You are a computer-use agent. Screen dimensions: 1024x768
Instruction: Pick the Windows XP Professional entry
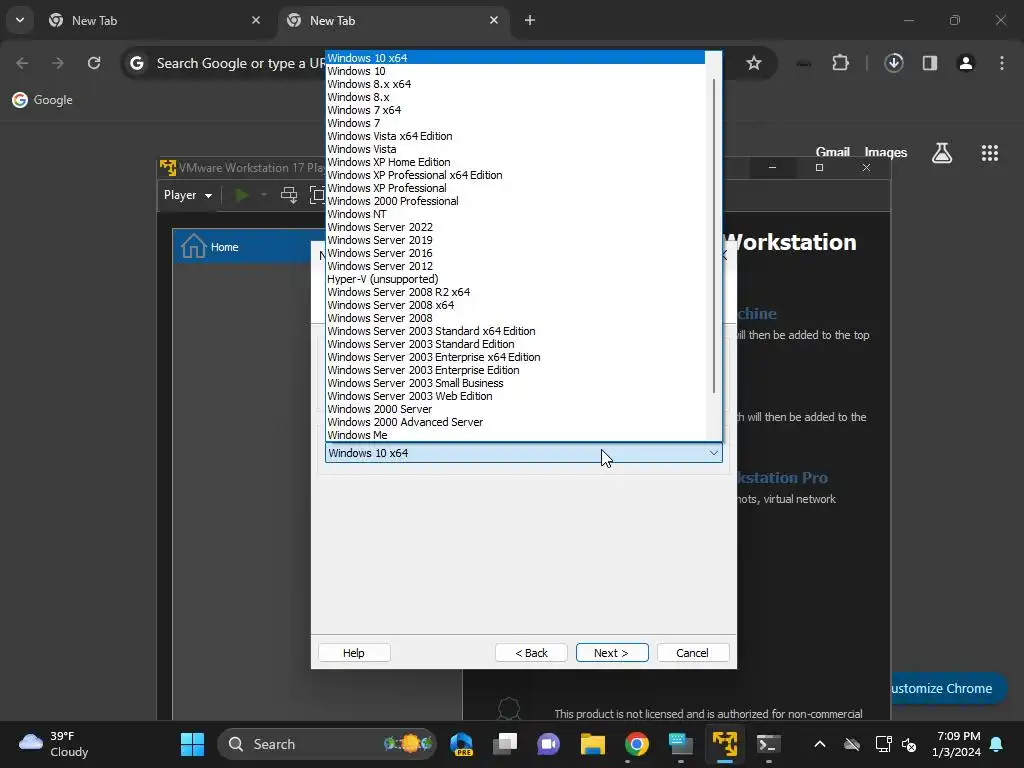515,188
